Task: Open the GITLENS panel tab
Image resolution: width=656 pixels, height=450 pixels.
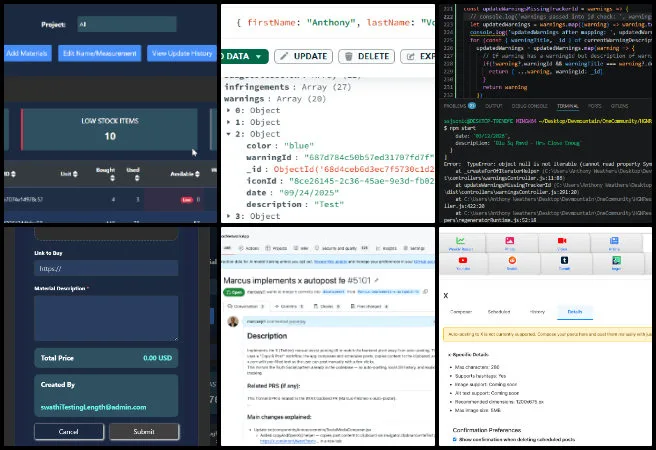Action: 619,106
